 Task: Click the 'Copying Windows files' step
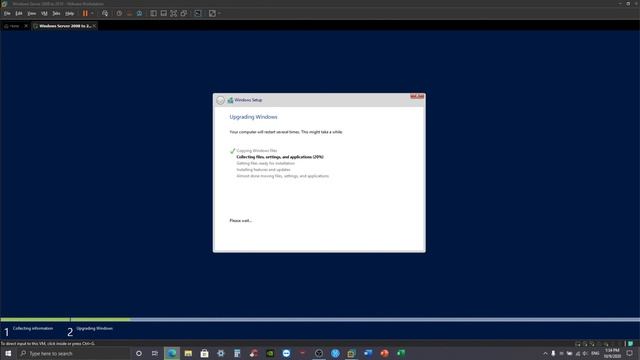point(257,151)
